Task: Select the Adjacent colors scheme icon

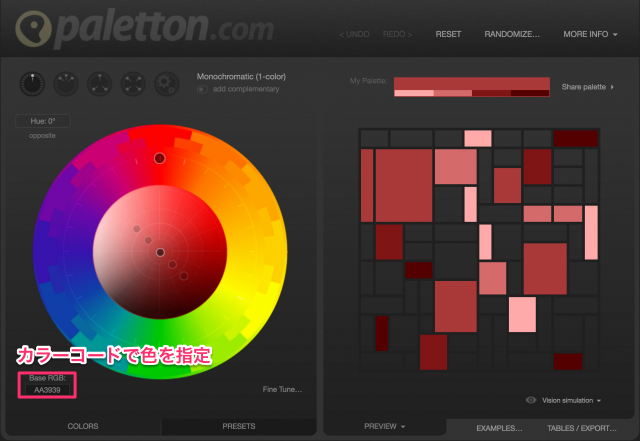Action: point(66,84)
